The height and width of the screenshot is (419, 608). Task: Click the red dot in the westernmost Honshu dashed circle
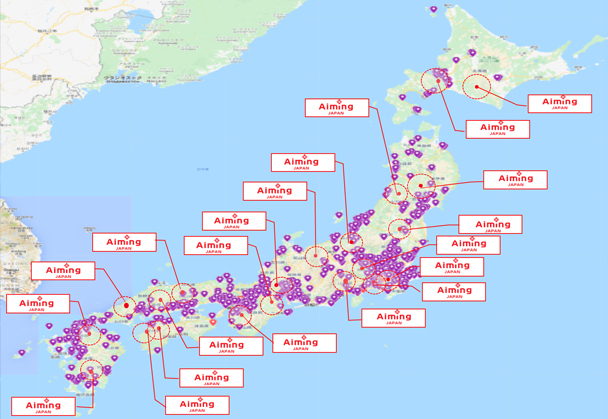pyautogui.click(x=127, y=306)
